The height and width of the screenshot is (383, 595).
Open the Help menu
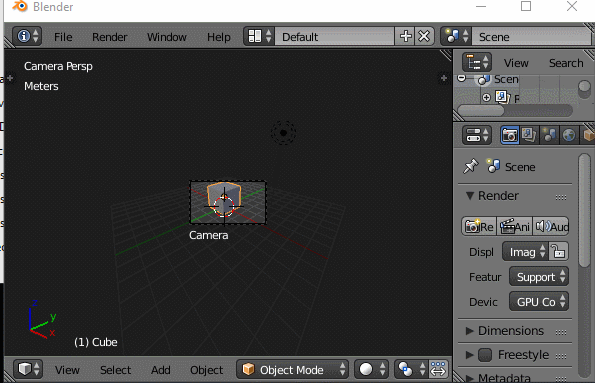(x=219, y=37)
